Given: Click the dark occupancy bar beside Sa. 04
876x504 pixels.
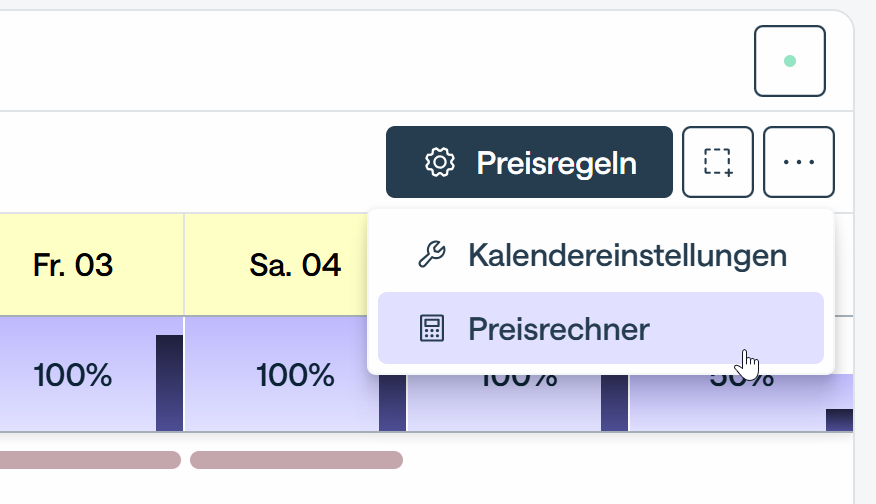Looking at the screenshot, I should tap(392, 403).
